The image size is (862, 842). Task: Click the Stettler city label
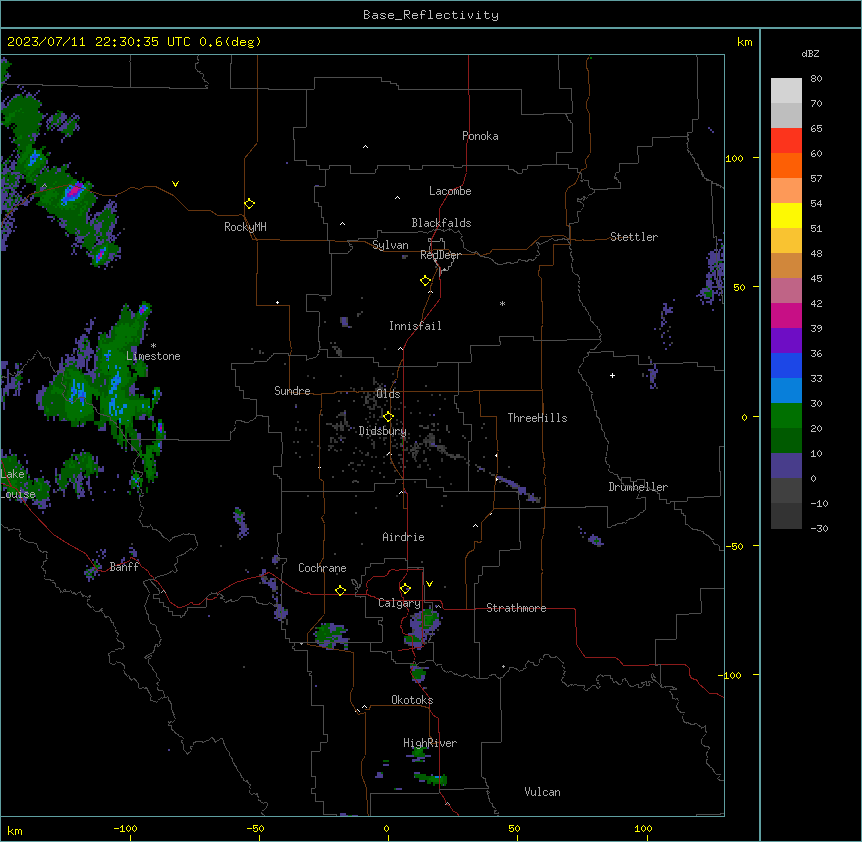click(634, 237)
